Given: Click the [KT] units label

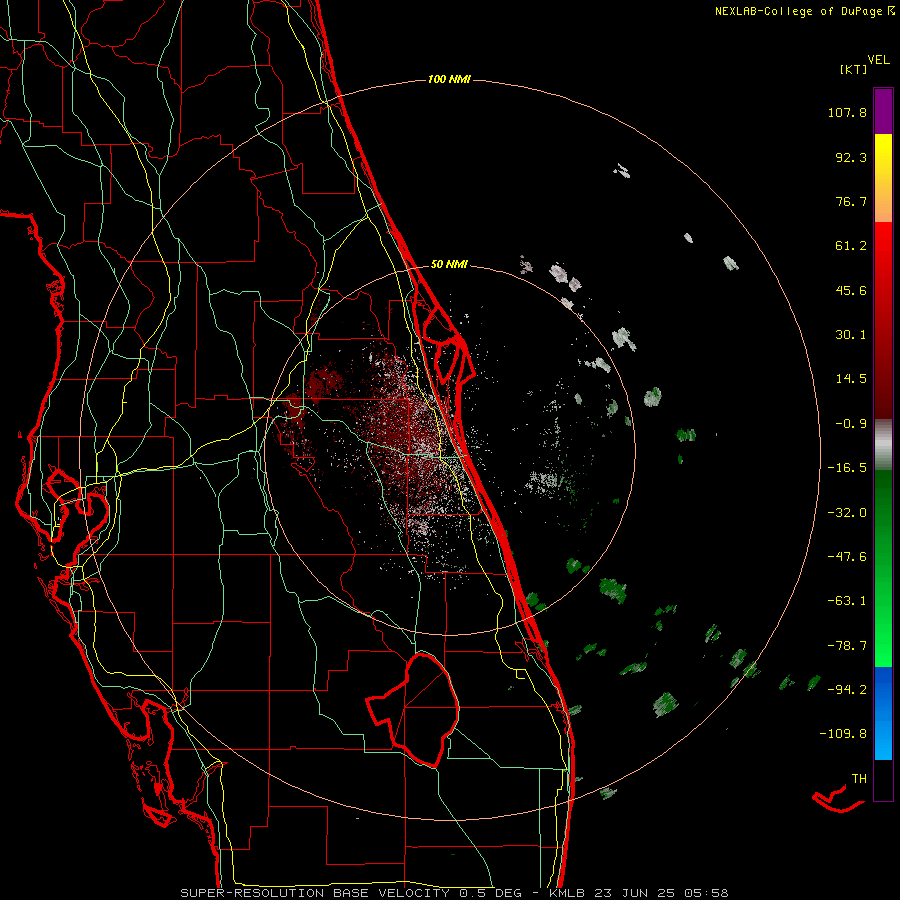Looking at the screenshot, I should coord(853,69).
